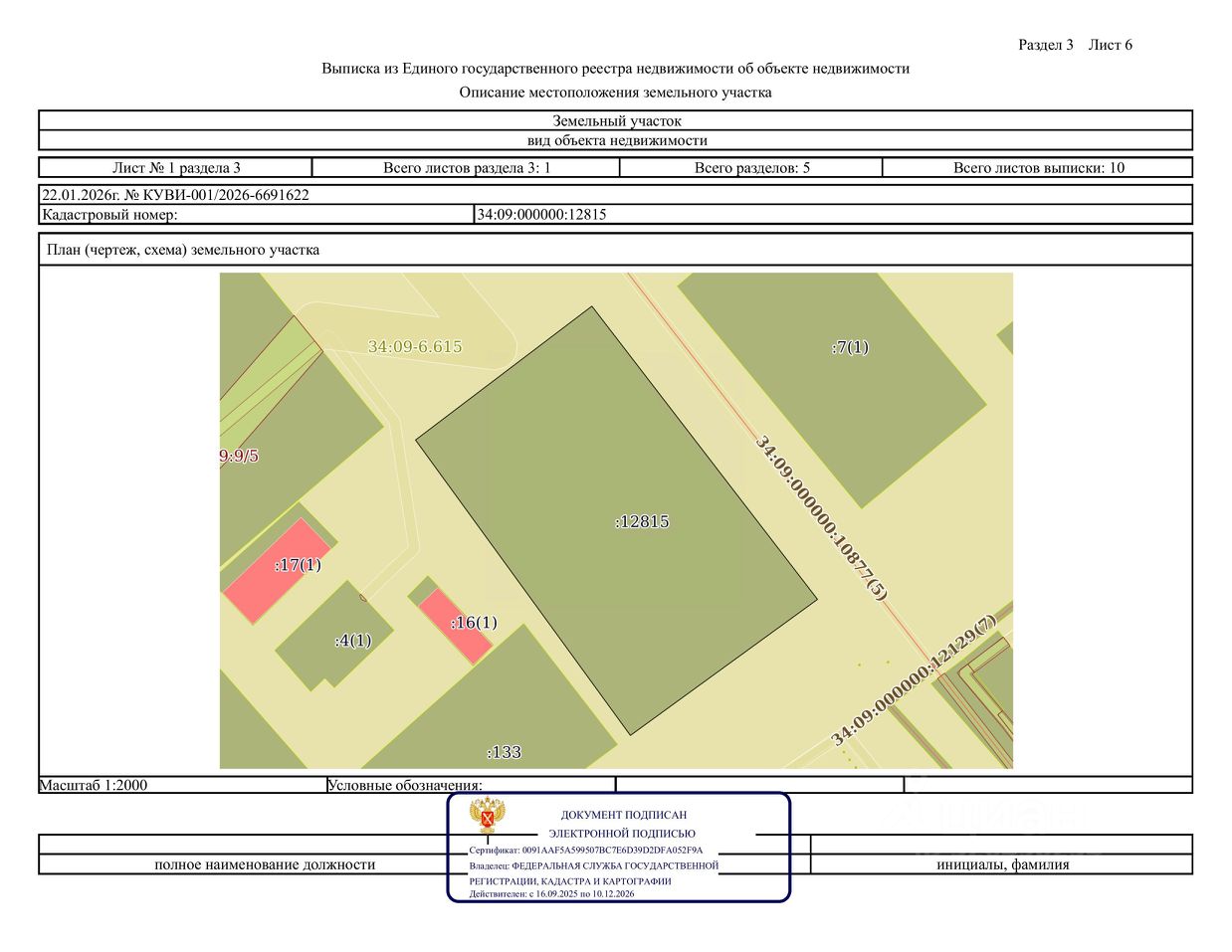The image size is (1232, 952).
Task: Click diagonal label '34:09:000000:12129(7)'
Action: tap(914, 681)
